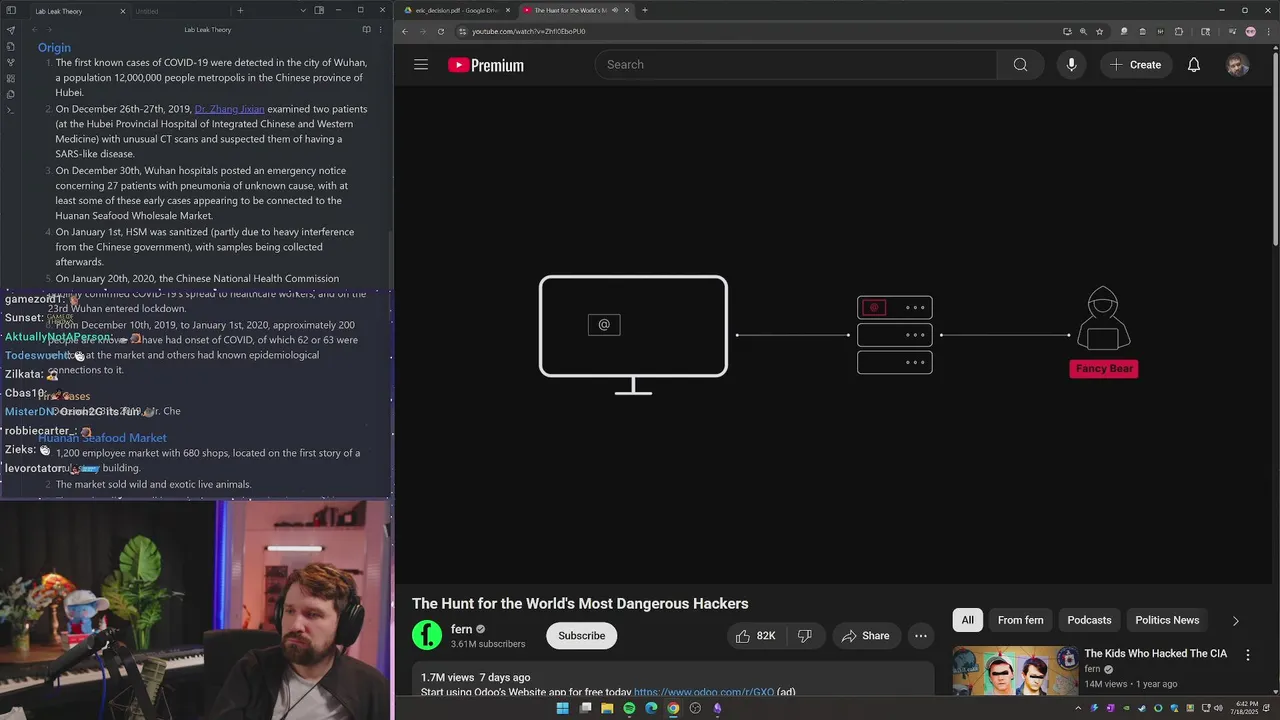Dislike the video
The image size is (1280, 720).
[804, 636]
